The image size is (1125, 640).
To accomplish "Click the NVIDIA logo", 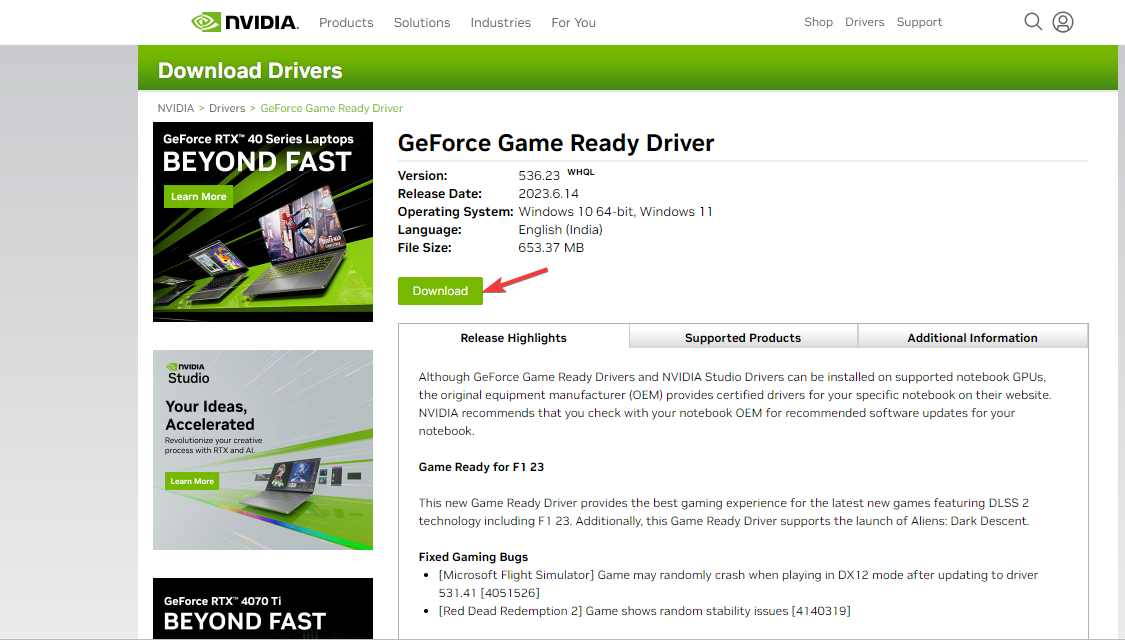I will point(245,22).
